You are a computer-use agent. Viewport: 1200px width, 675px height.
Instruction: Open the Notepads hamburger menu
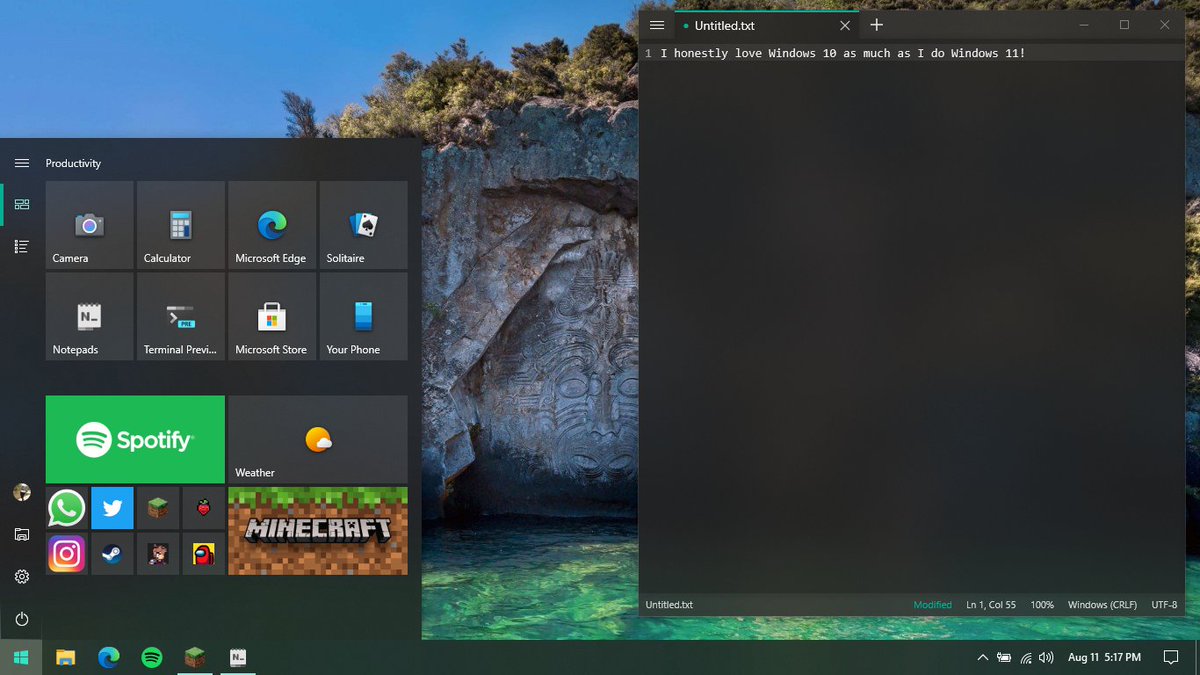tap(656, 25)
